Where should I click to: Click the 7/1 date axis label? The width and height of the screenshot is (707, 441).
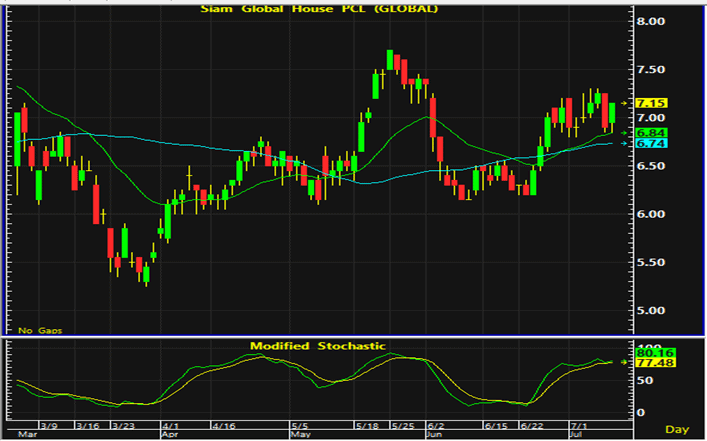pyautogui.click(x=579, y=426)
